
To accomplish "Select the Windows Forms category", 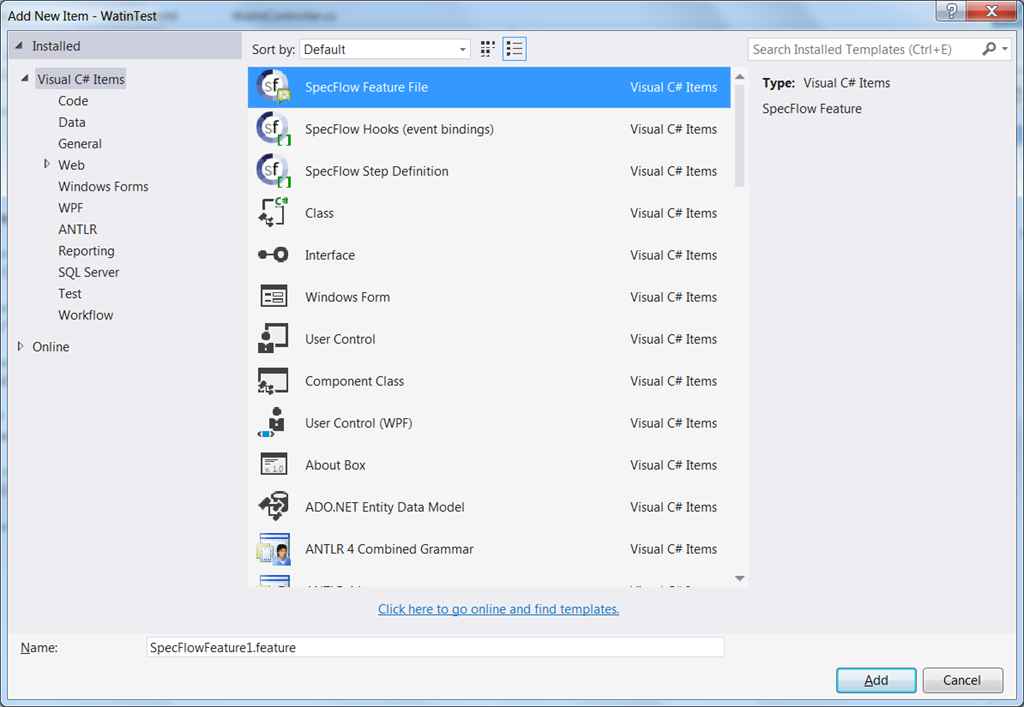I will 103,186.
